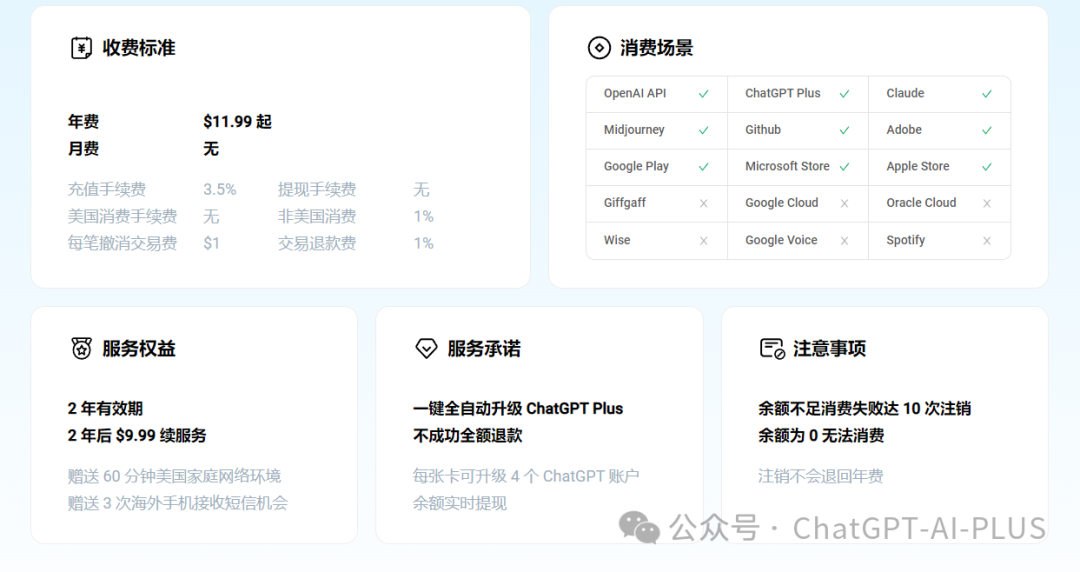This screenshot has width=1080, height=572.
Task: Click the 注意事项 card icon
Action: point(772,348)
